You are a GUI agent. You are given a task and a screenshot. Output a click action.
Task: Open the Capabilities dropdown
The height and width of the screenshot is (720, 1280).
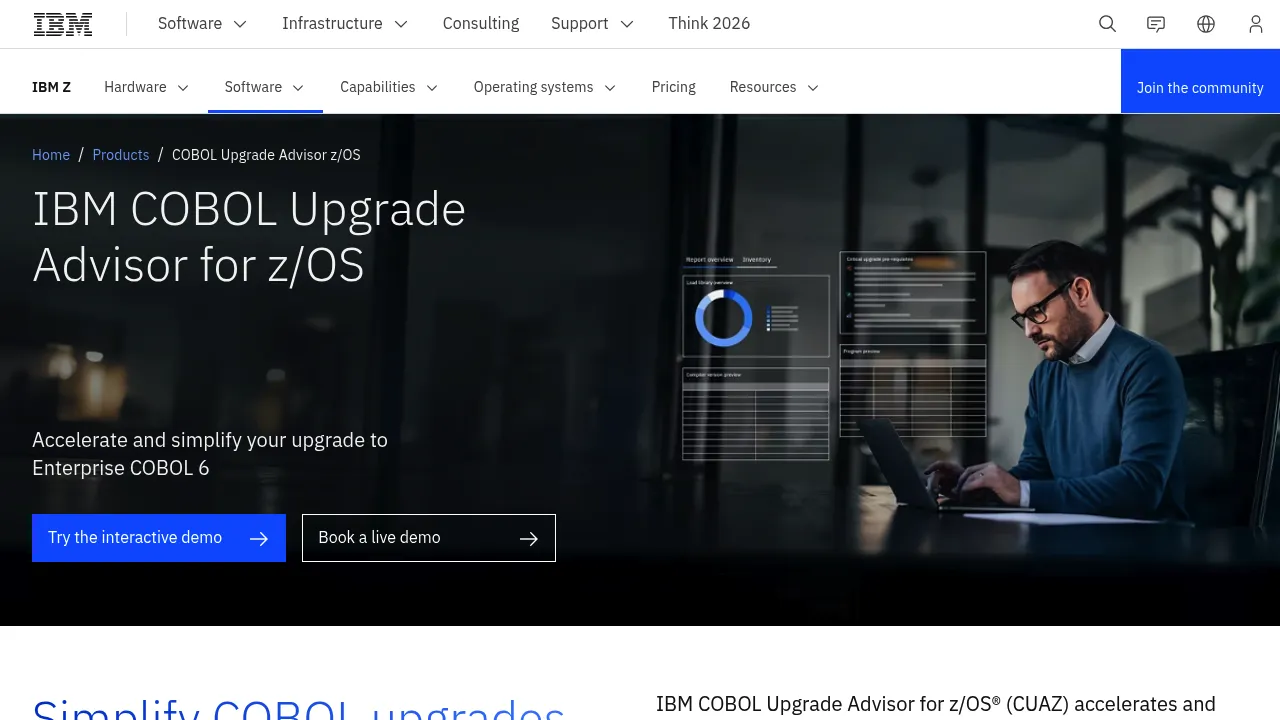pyautogui.click(x=389, y=87)
